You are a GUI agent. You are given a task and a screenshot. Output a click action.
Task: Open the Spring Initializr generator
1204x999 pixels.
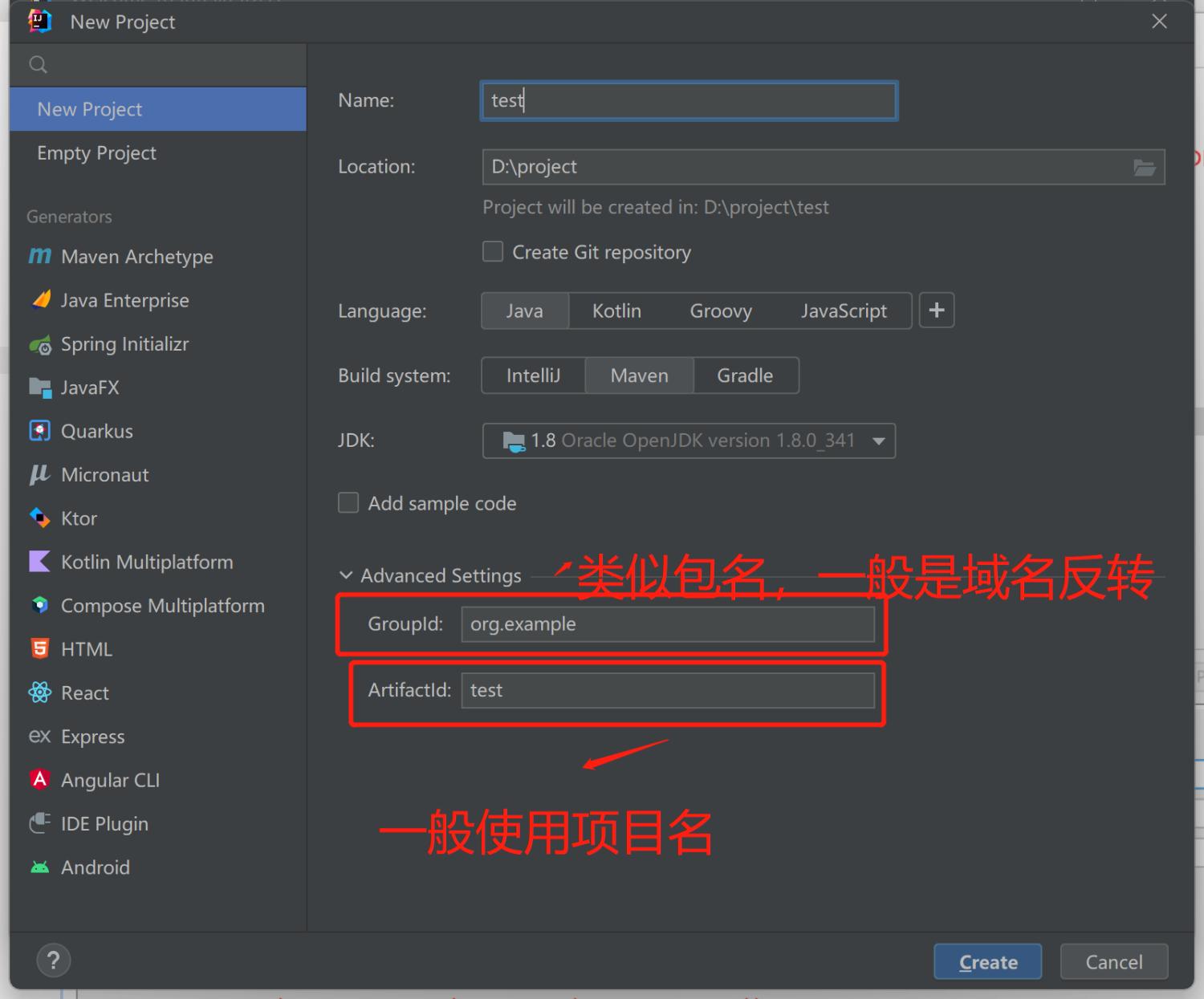point(124,343)
